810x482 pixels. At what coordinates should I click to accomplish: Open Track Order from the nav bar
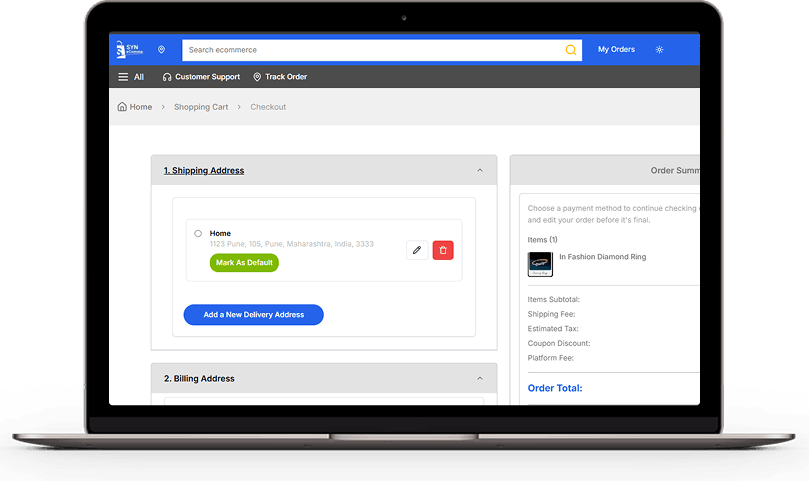(x=280, y=77)
